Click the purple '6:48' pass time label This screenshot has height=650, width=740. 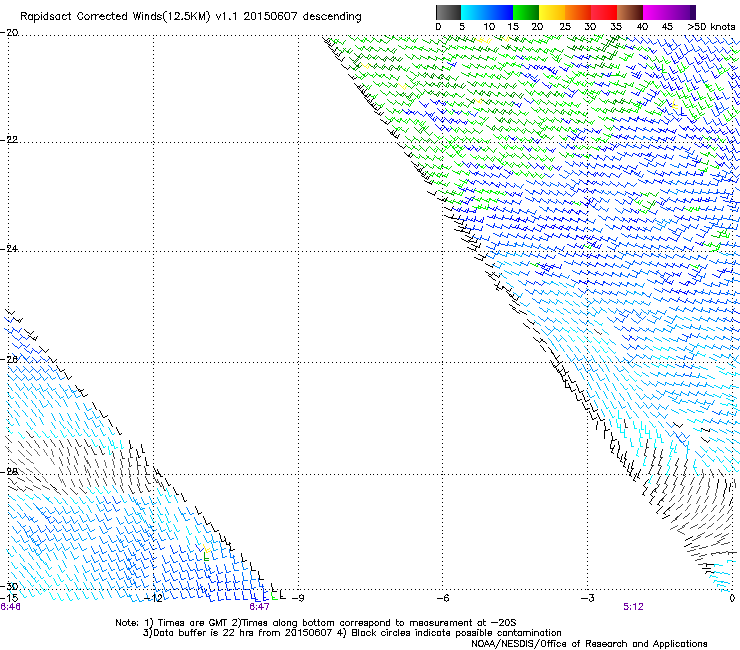tap(10, 607)
